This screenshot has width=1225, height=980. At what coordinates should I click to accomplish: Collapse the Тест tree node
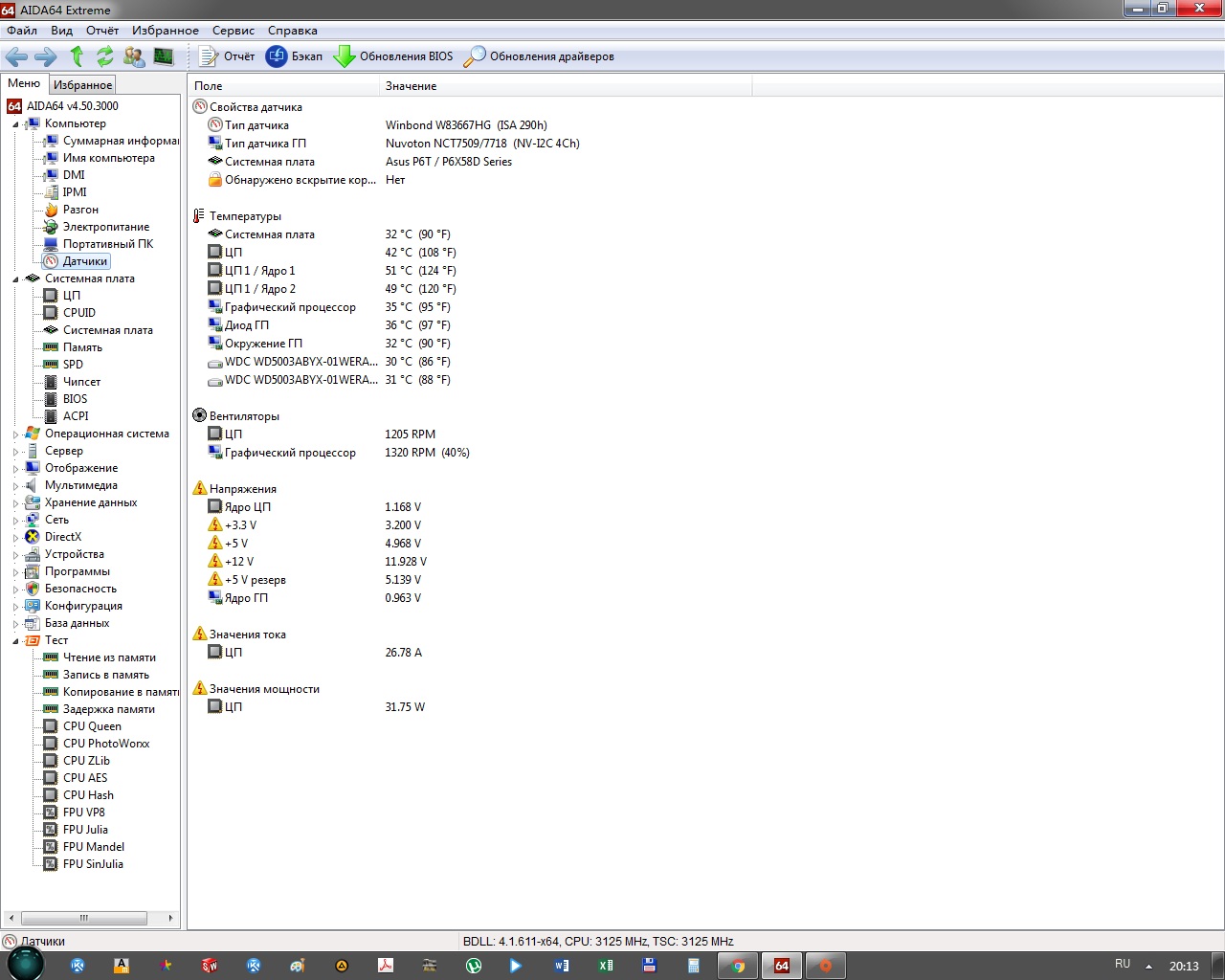point(15,641)
